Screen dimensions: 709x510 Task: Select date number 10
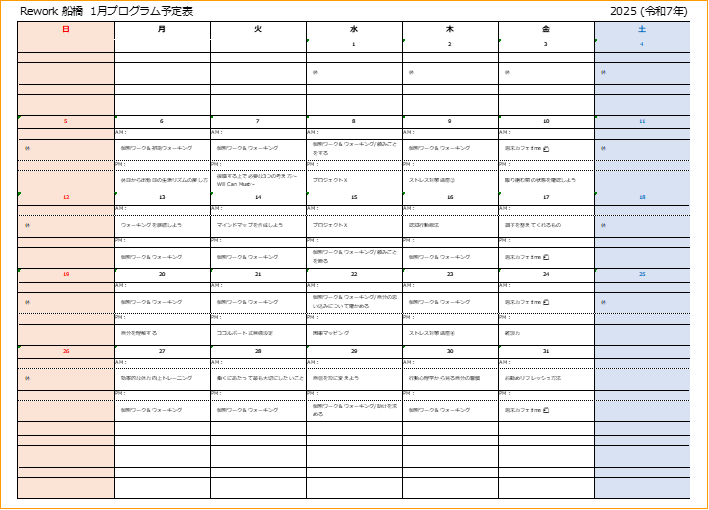click(x=546, y=121)
